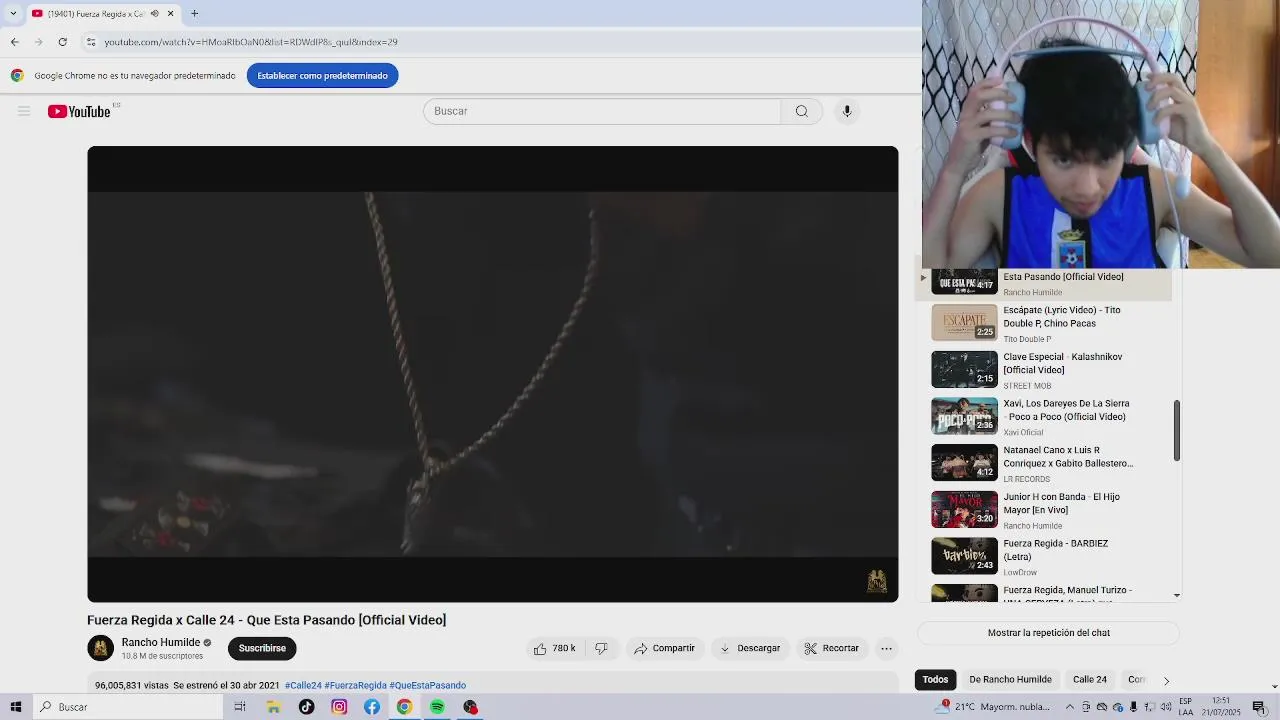Play Xavi Poco a Poco playlist thumbnail
1280x720 pixels.
coord(964,416)
